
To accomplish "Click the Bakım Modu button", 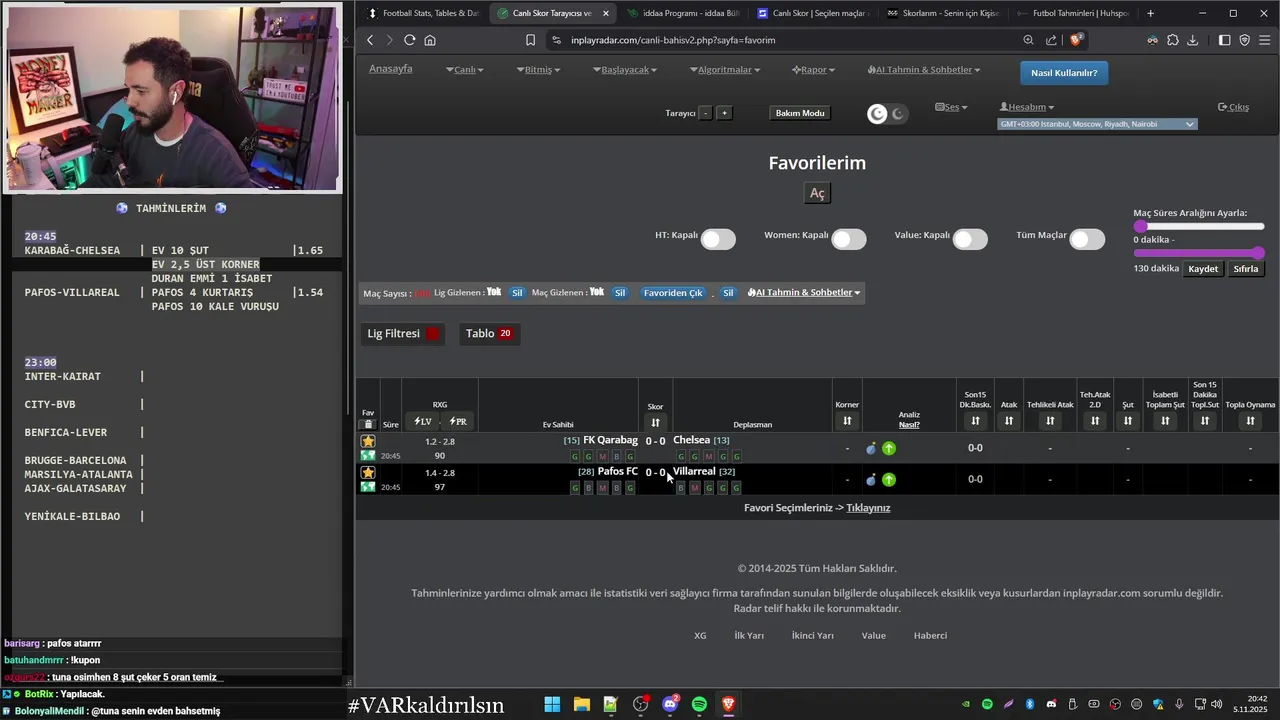I will pos(800,113).
